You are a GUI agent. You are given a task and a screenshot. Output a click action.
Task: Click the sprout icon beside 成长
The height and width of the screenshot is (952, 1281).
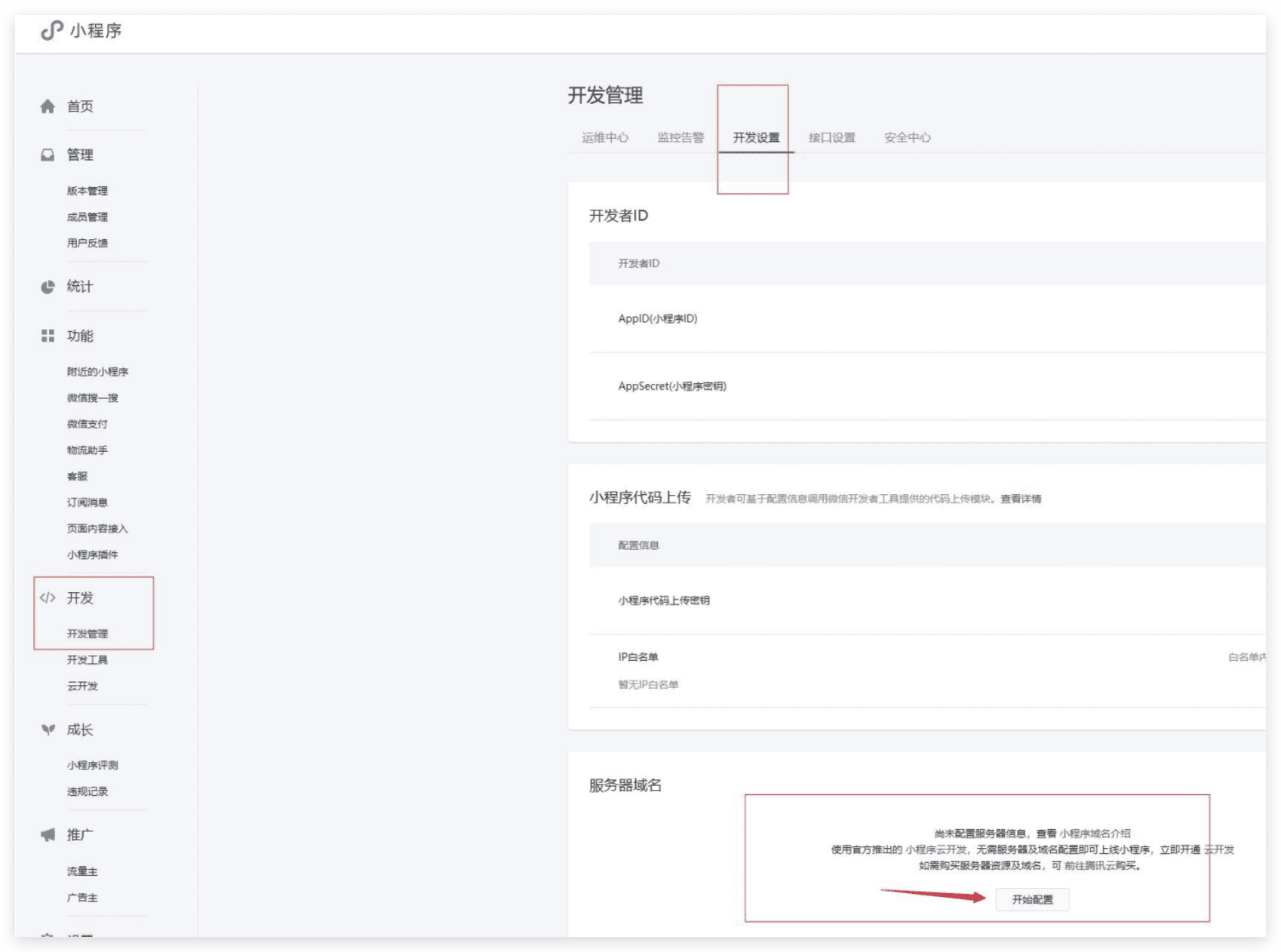(x=48, y=729)
